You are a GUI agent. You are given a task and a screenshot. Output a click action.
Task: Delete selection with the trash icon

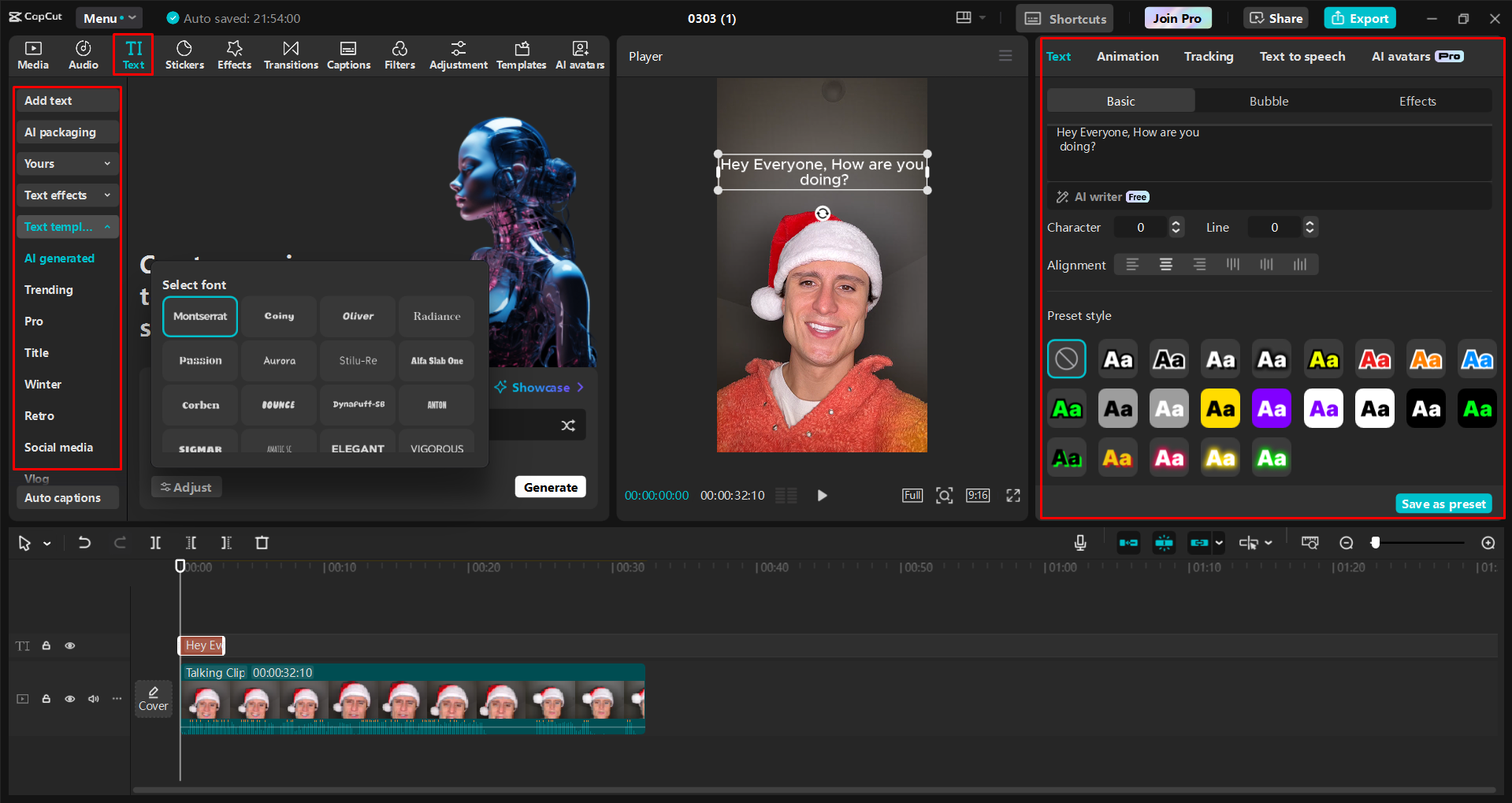click(262, 542)
